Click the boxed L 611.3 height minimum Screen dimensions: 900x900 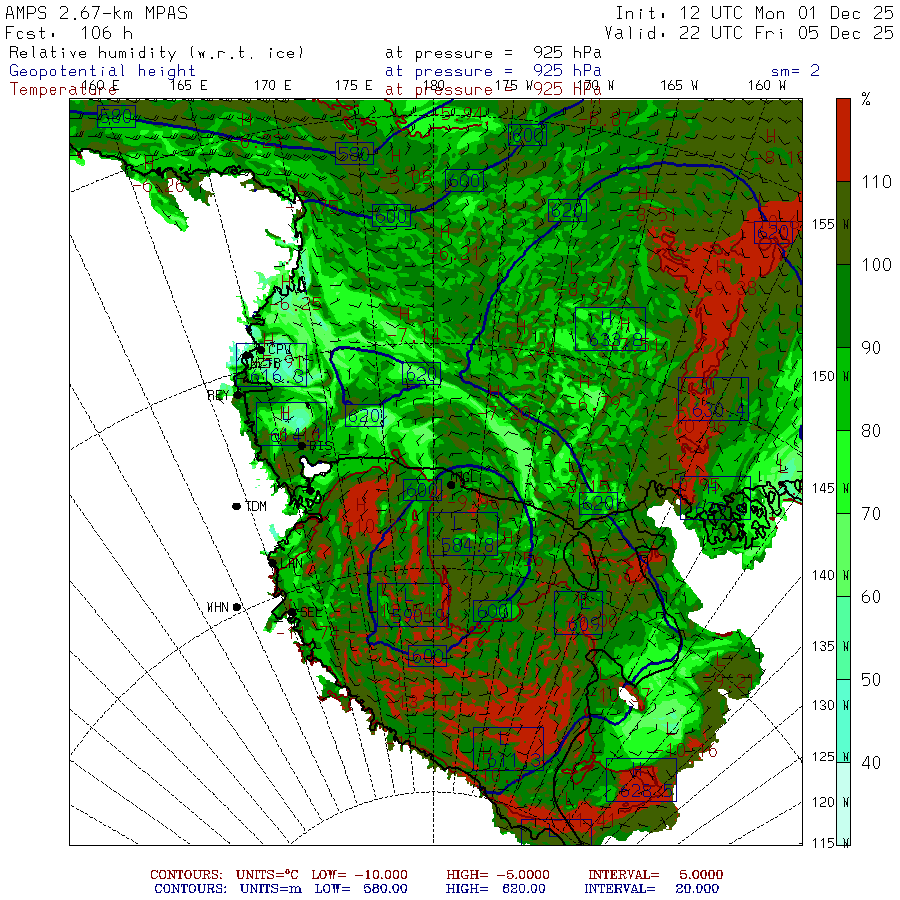(508, 748)
